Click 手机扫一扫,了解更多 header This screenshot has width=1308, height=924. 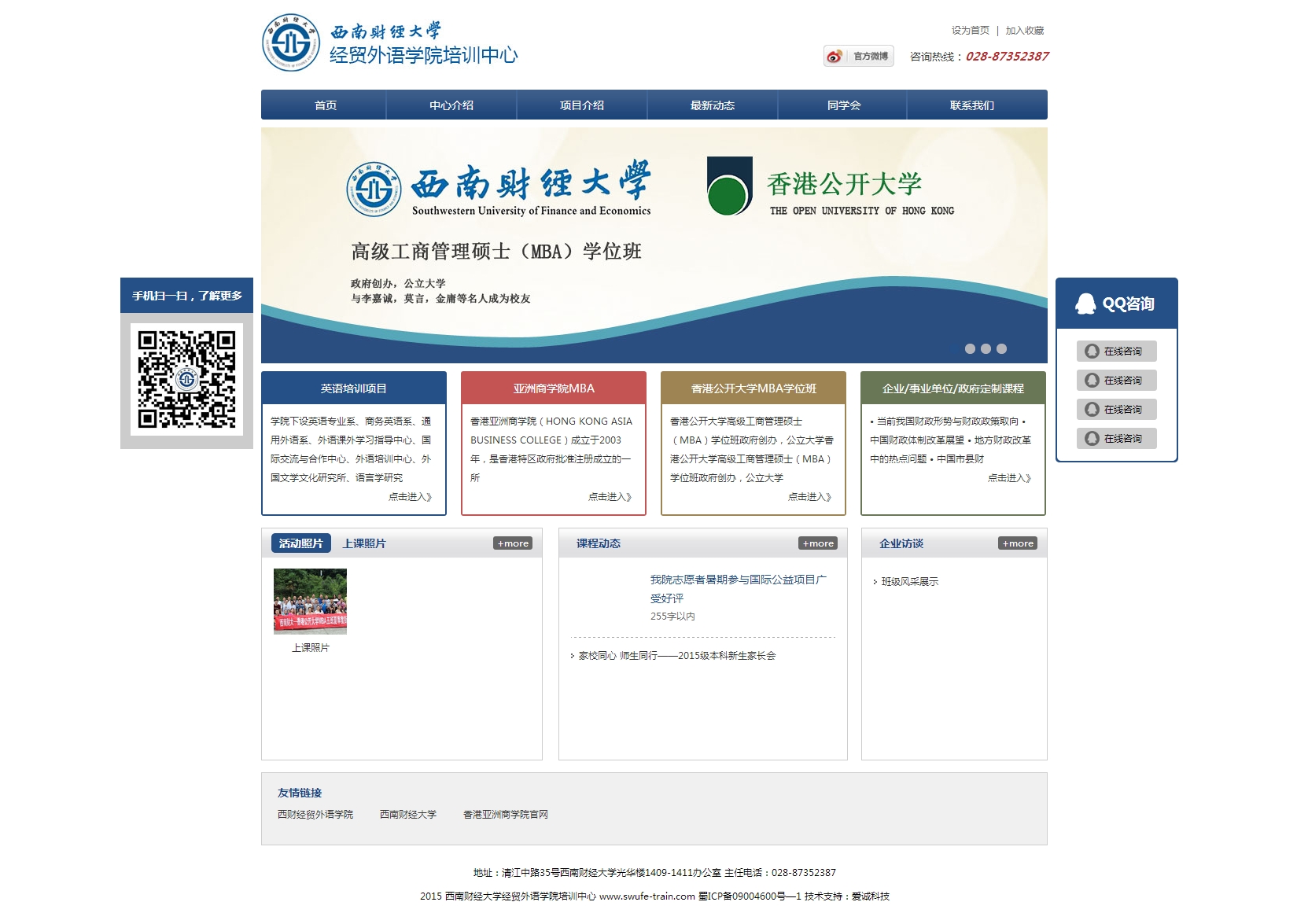click(187, 296)
